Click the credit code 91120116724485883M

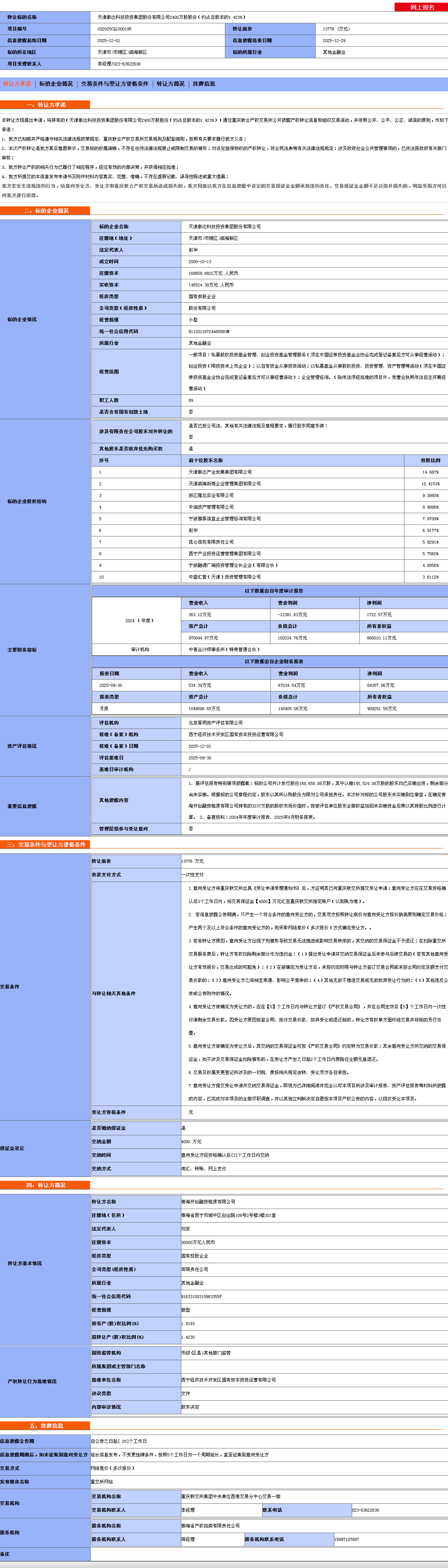pyautogui.click(x=209, y=332)
